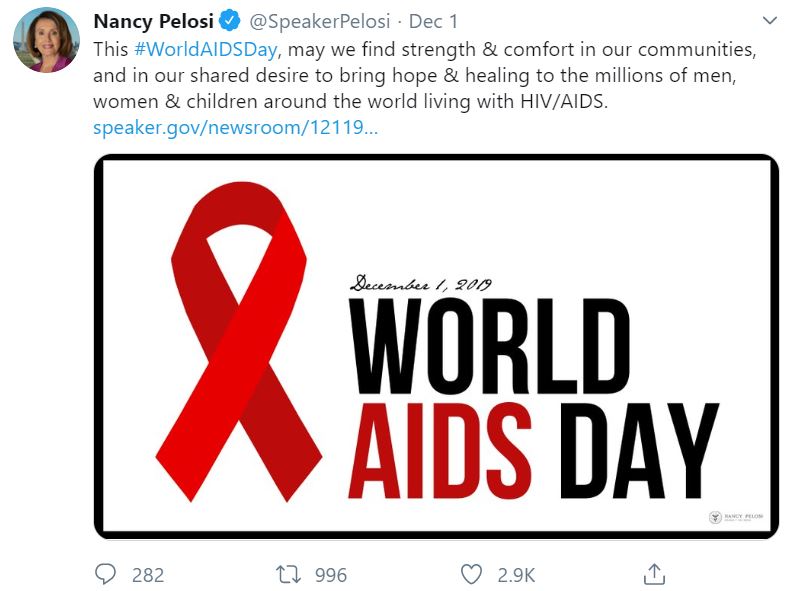
Task: Click the small Nancy Pelosi seal logo
Action: (715, 517)
